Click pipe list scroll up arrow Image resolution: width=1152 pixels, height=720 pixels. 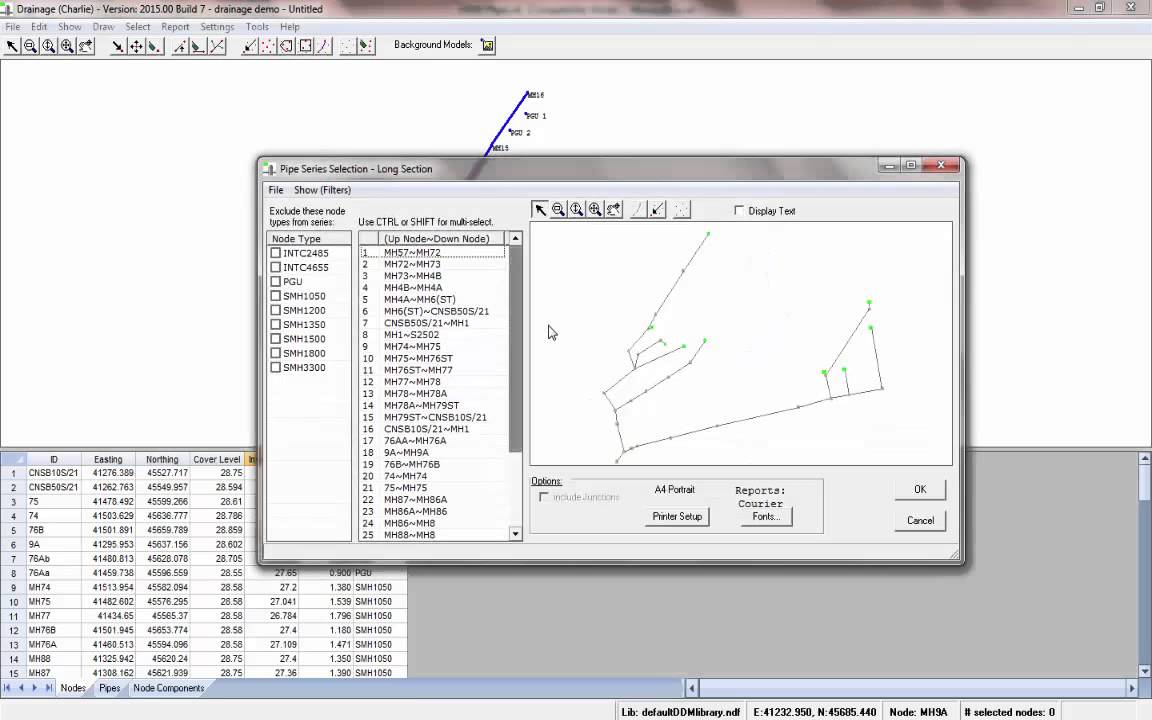click(515, 238)
